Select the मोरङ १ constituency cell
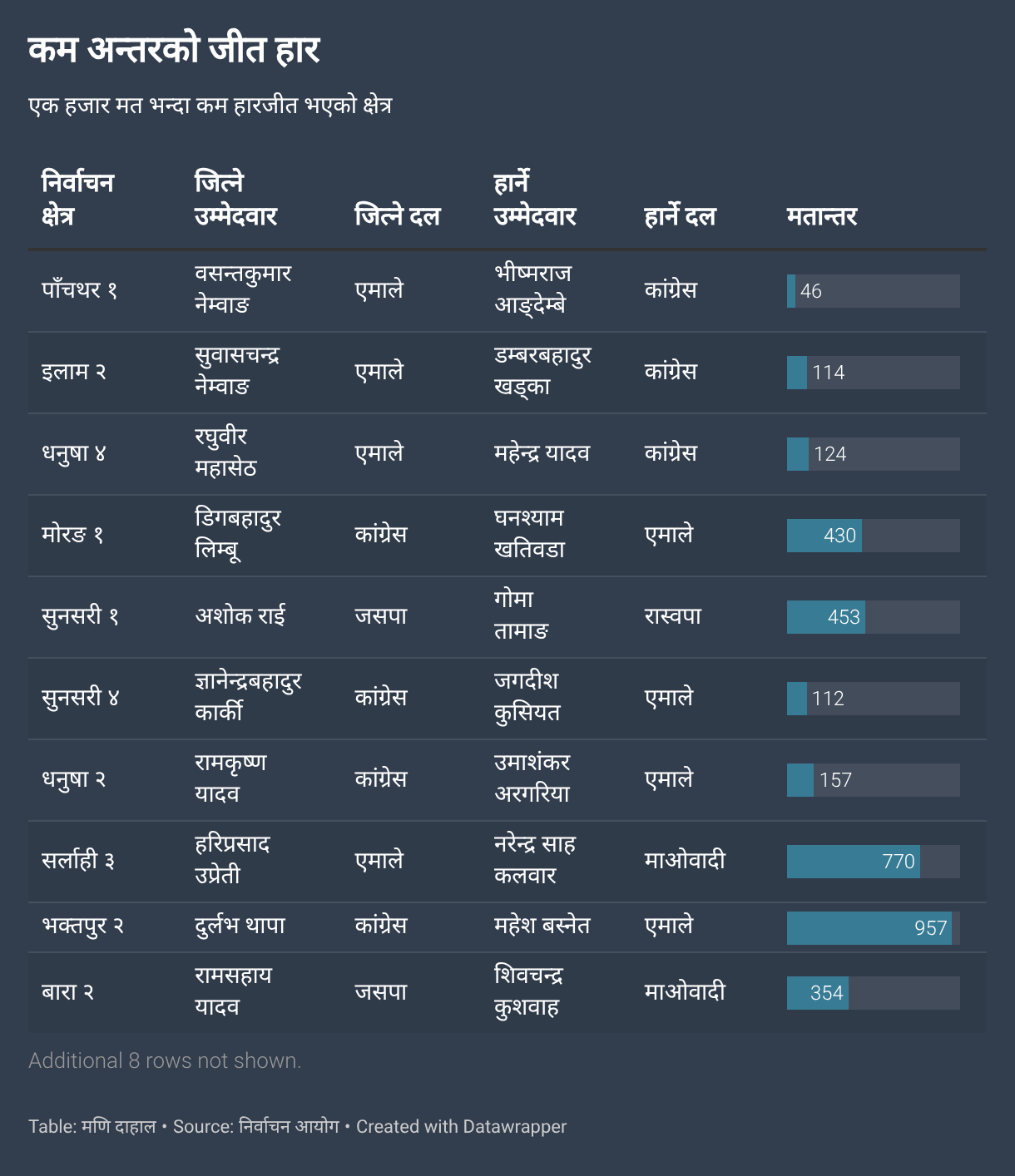 (72, 535)
